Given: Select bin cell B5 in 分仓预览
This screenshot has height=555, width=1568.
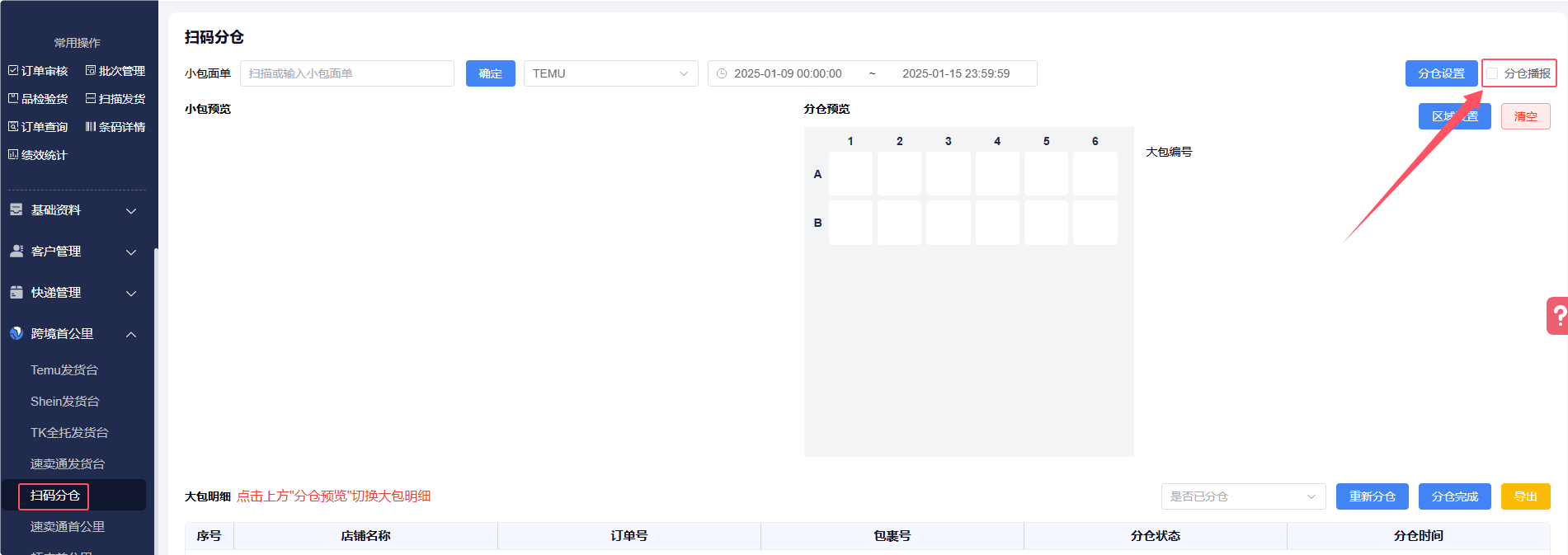Looking at the screenshot, I should tap(1046, 223).
